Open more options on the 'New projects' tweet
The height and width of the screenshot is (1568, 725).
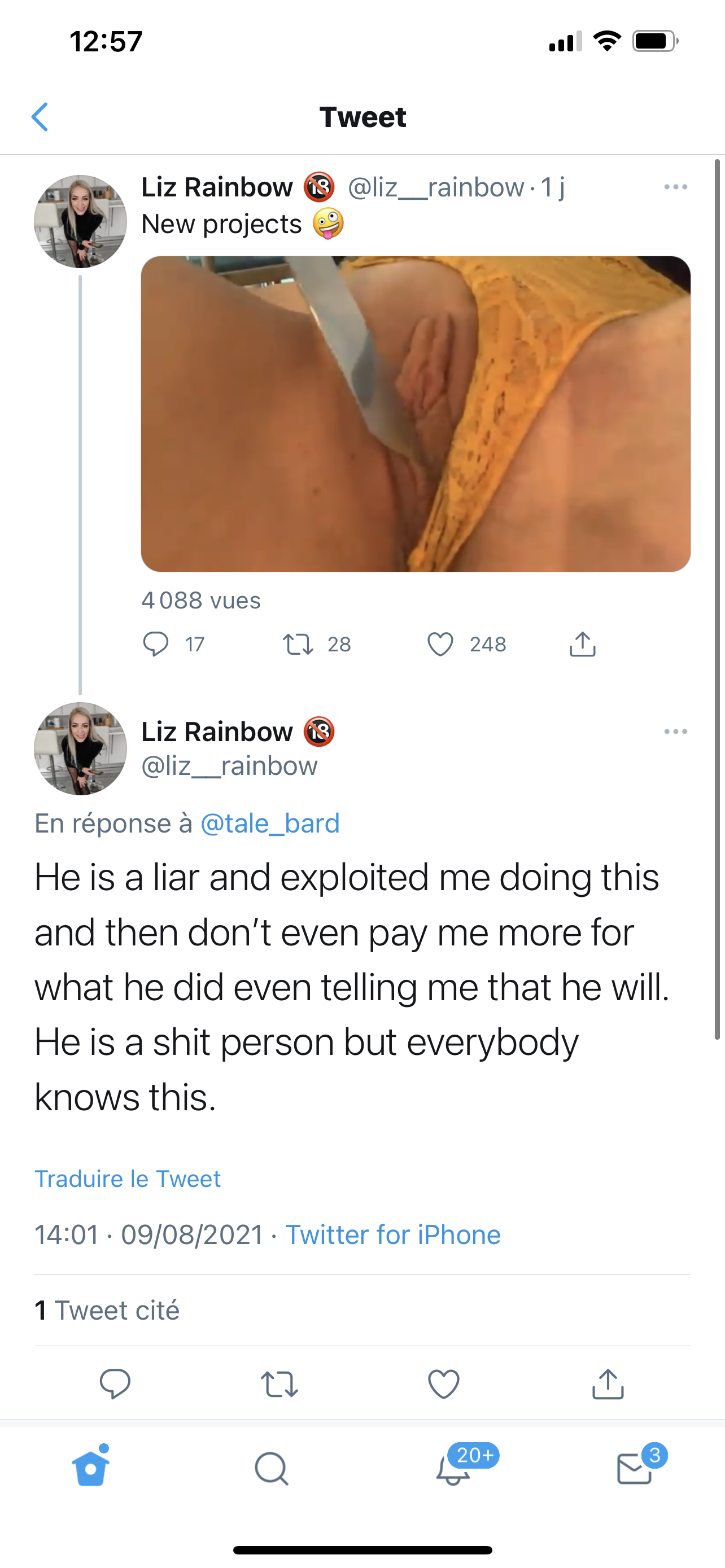pos(675,187)
